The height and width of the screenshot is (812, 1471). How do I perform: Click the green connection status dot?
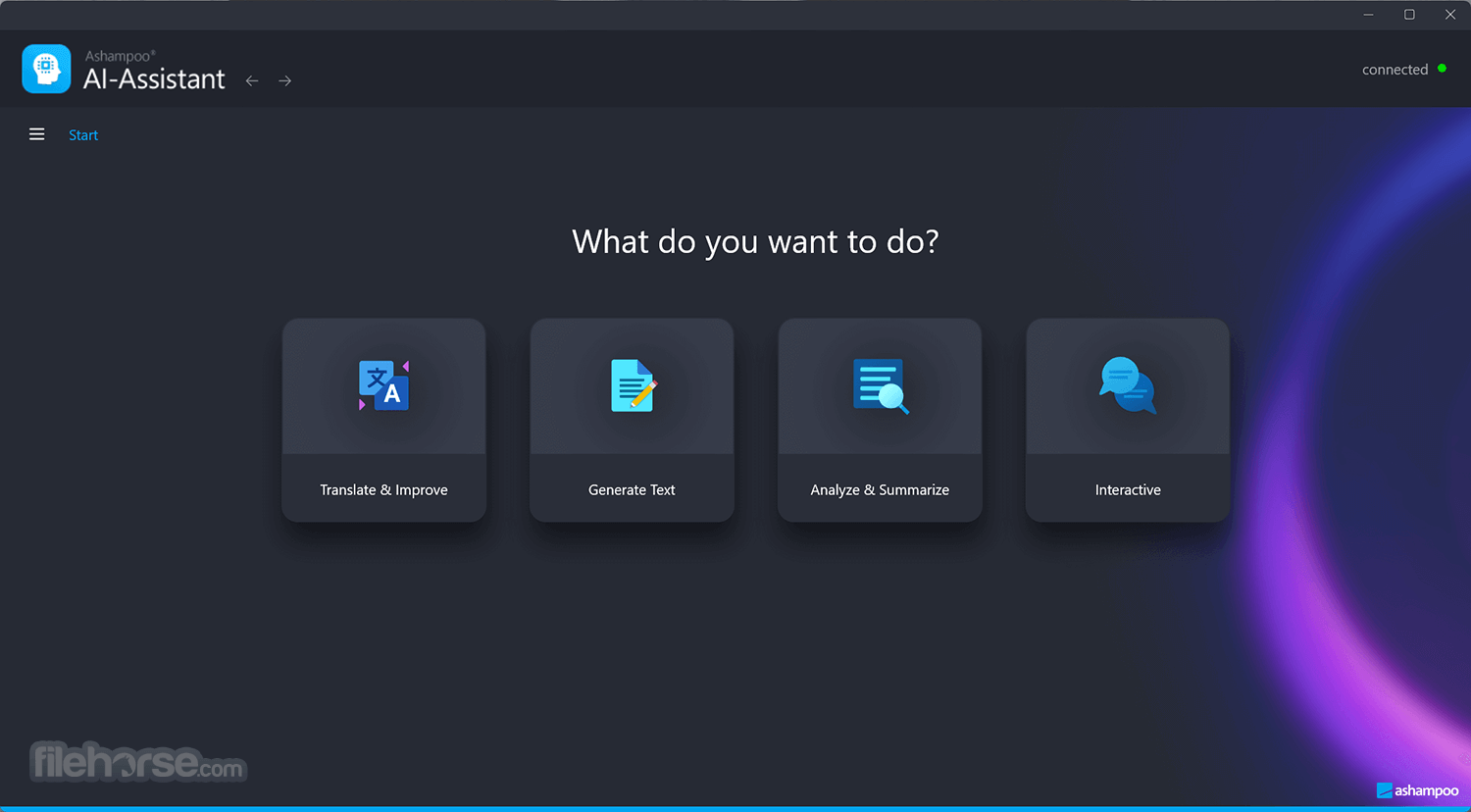[1442, 69]
